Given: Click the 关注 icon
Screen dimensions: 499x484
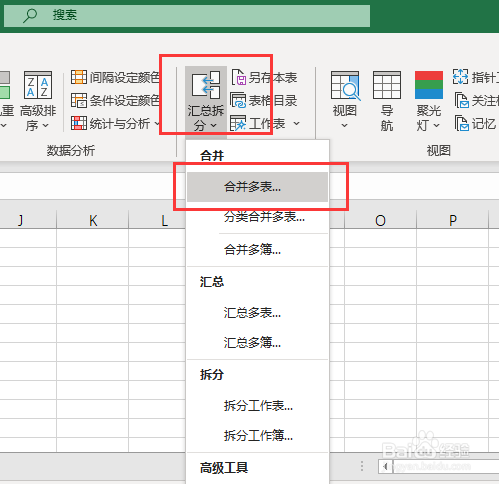Looking at the screenshot, I should (x=462, y=100).
